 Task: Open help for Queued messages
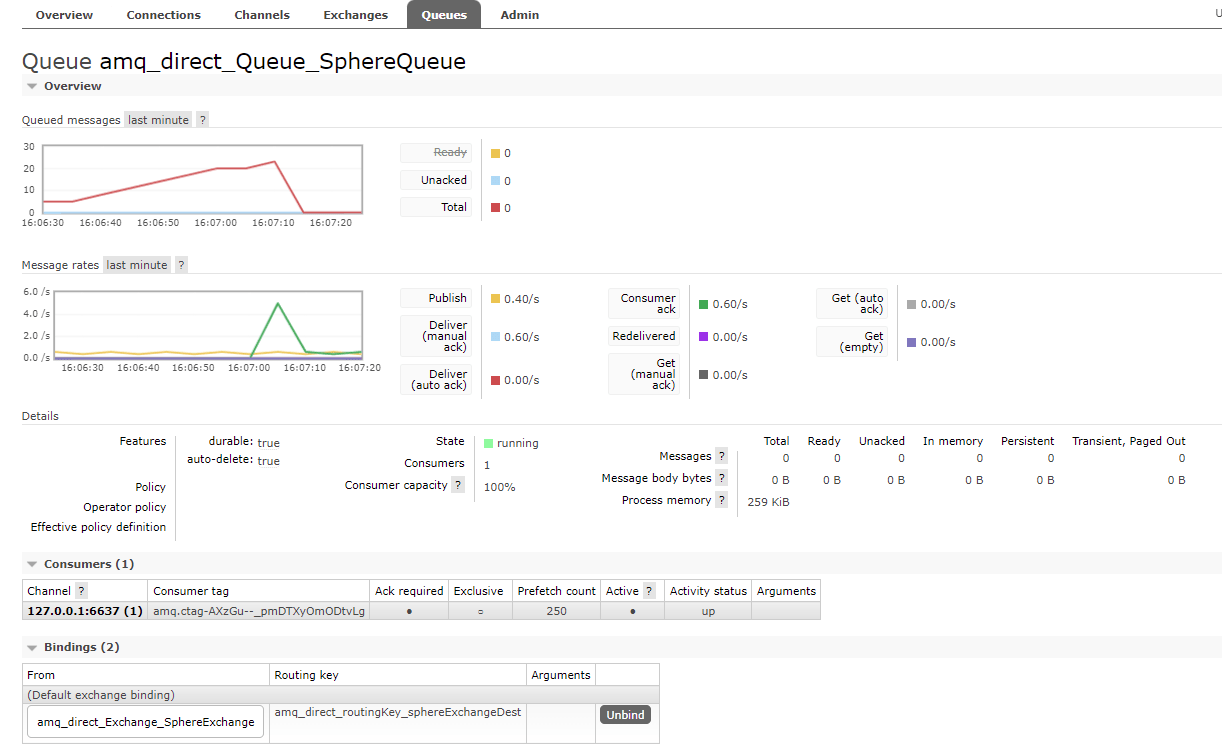coord(202,119)
